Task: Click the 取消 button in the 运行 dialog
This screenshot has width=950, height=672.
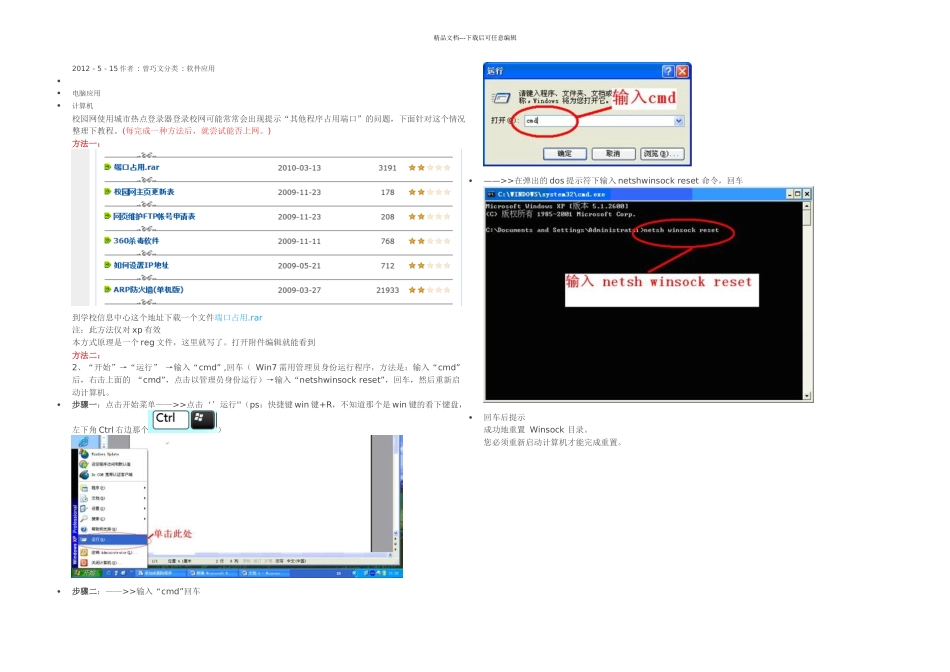Action: click(613, 154)
